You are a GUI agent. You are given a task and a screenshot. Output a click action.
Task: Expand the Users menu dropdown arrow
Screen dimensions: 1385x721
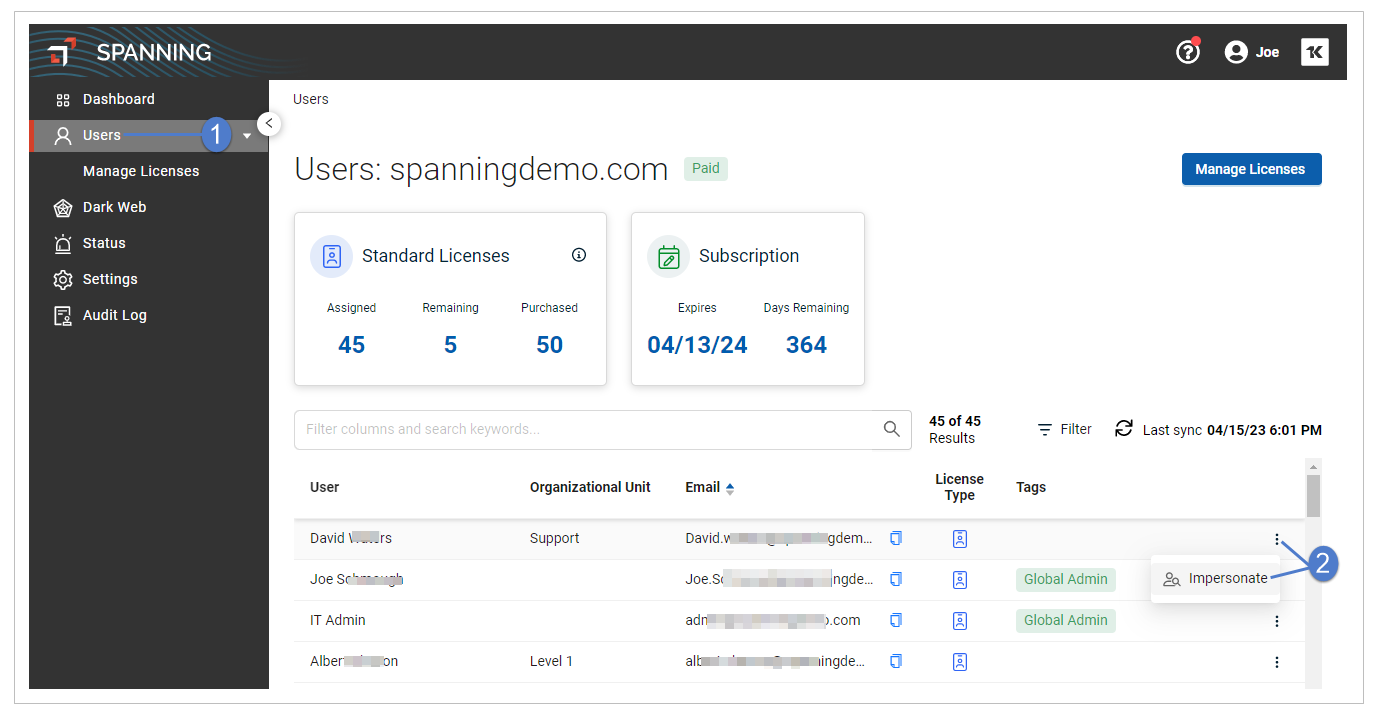pos(247,136)
